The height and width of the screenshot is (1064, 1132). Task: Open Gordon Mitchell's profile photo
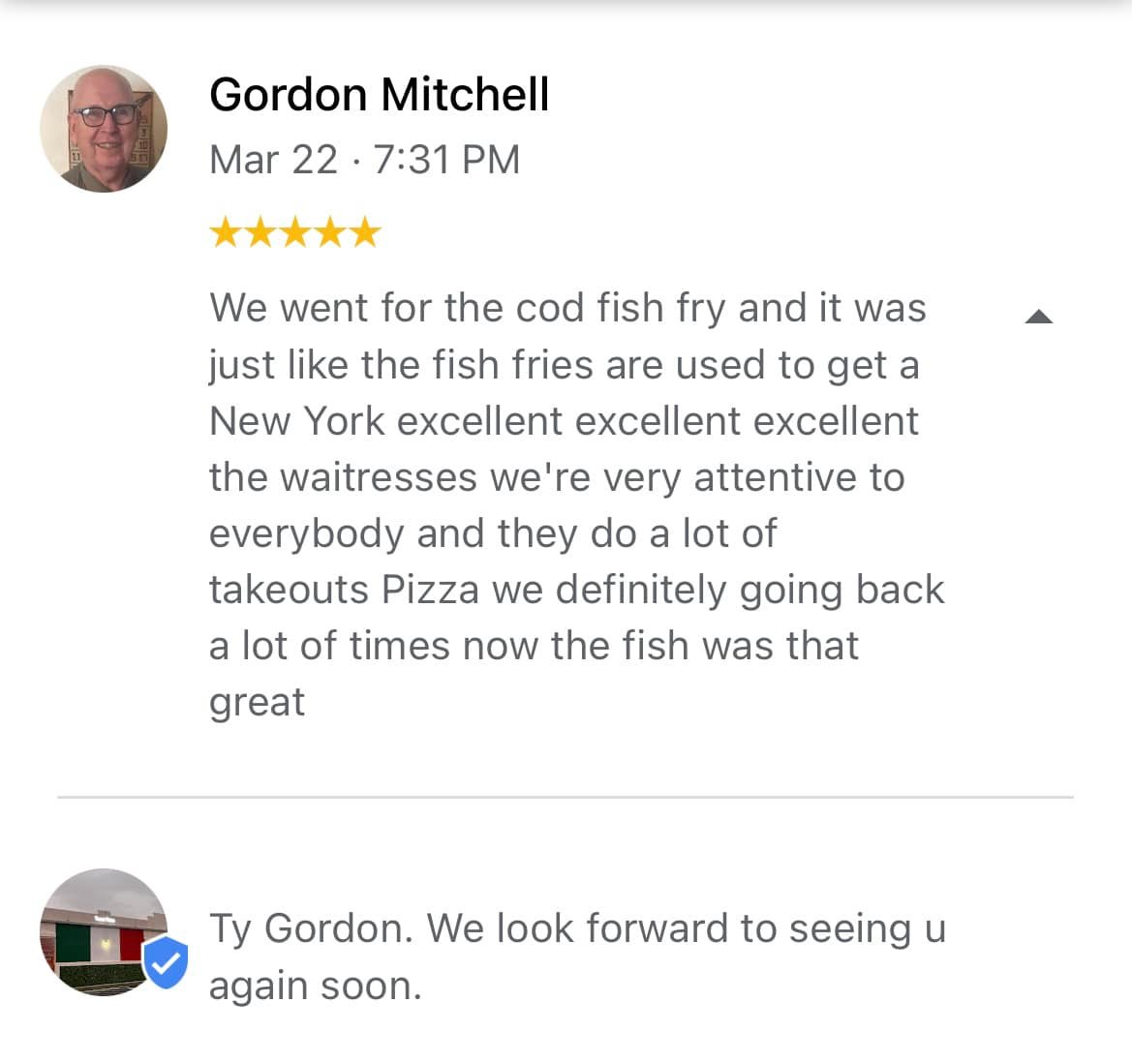click(x=104, y=129)
